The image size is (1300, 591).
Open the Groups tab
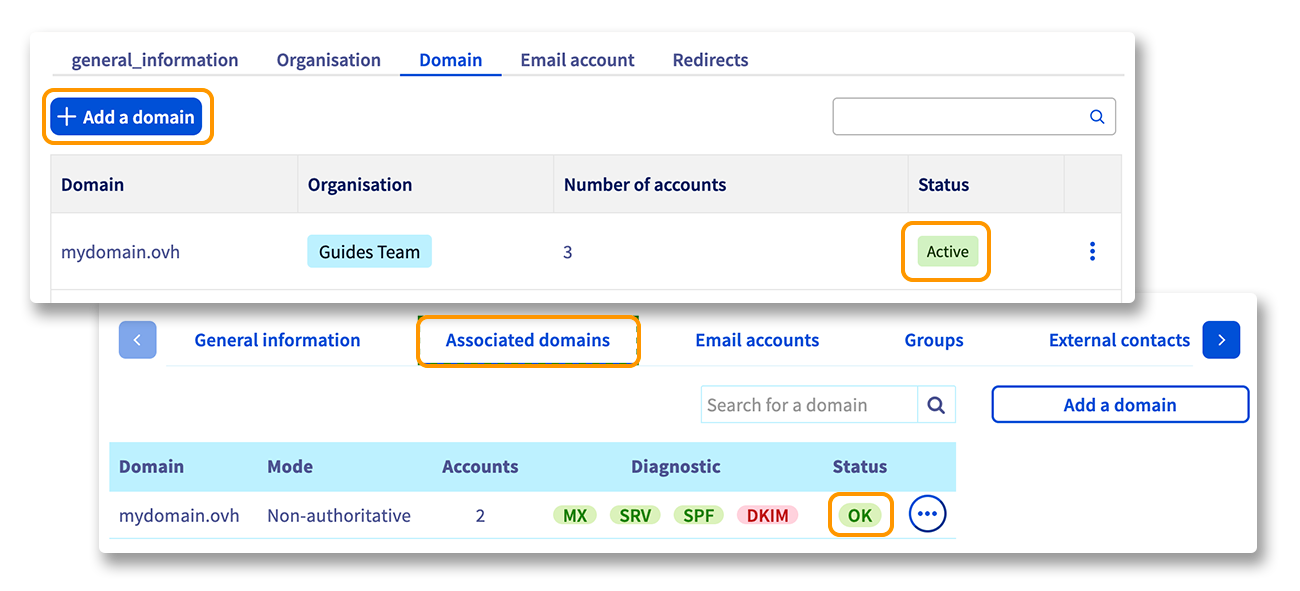tap(933, 340)
